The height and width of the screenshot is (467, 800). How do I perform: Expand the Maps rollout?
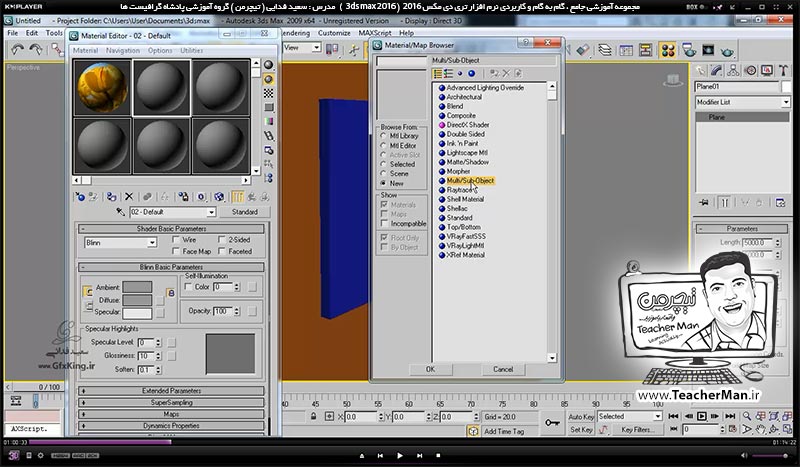pyautogui.click(x=171, y=414)
